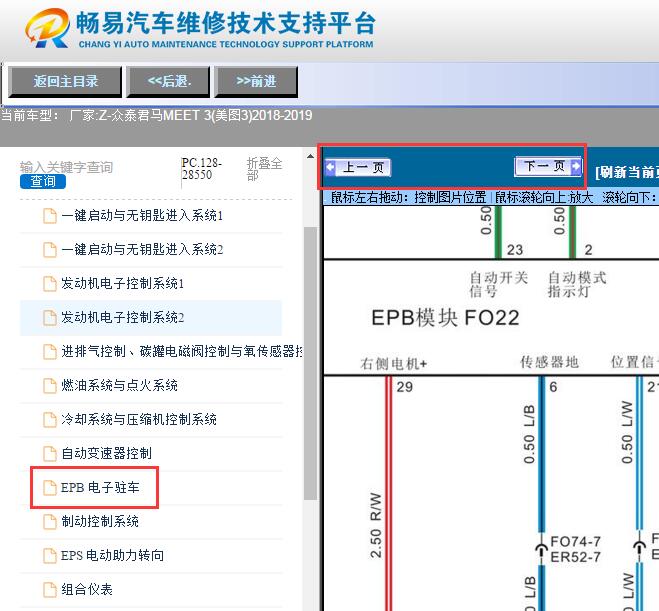Open 发动机电子控制系统1 document
The image size is (659, 611).
(x=123, y=284)
